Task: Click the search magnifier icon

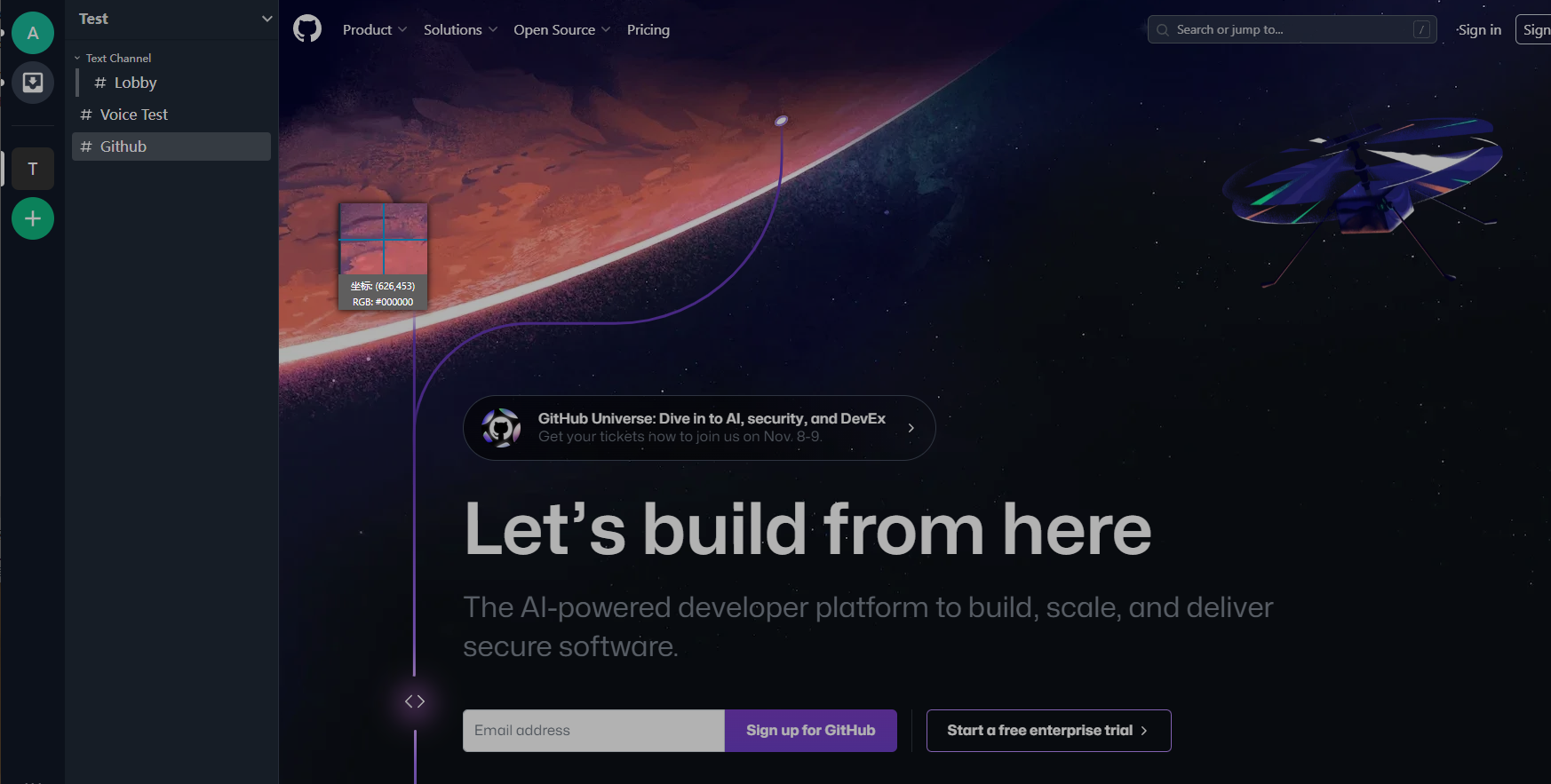Action: [x=1163, y=30]
